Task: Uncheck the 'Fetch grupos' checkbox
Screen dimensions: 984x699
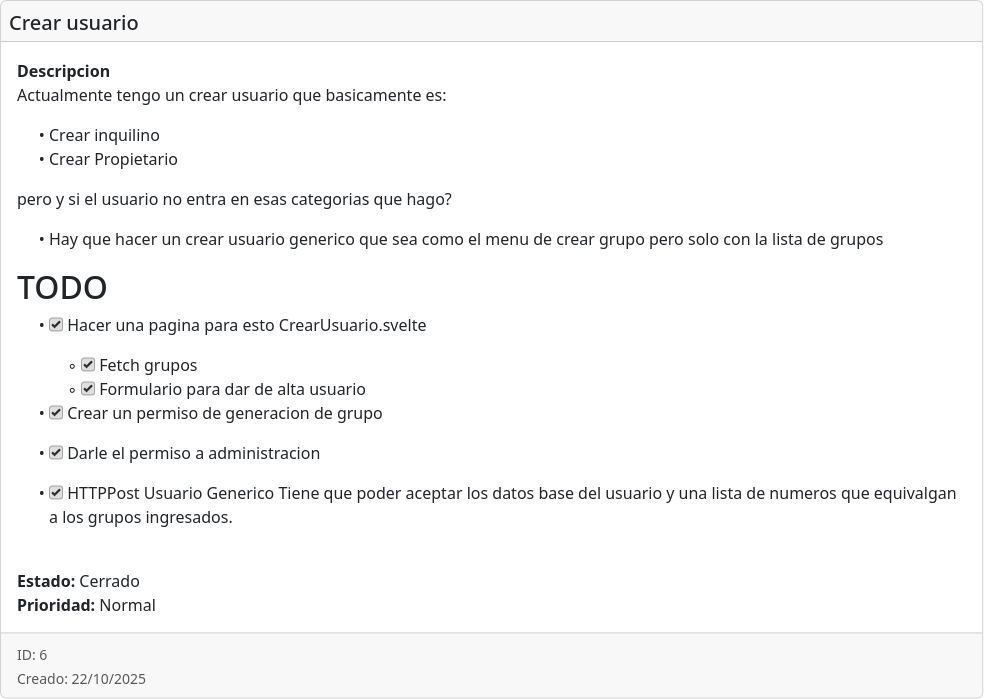Action: 88,365
